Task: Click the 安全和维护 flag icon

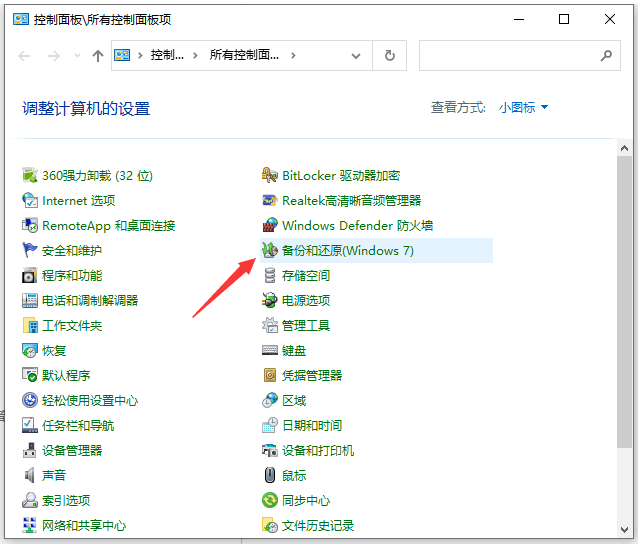Action: coord(30,250)
